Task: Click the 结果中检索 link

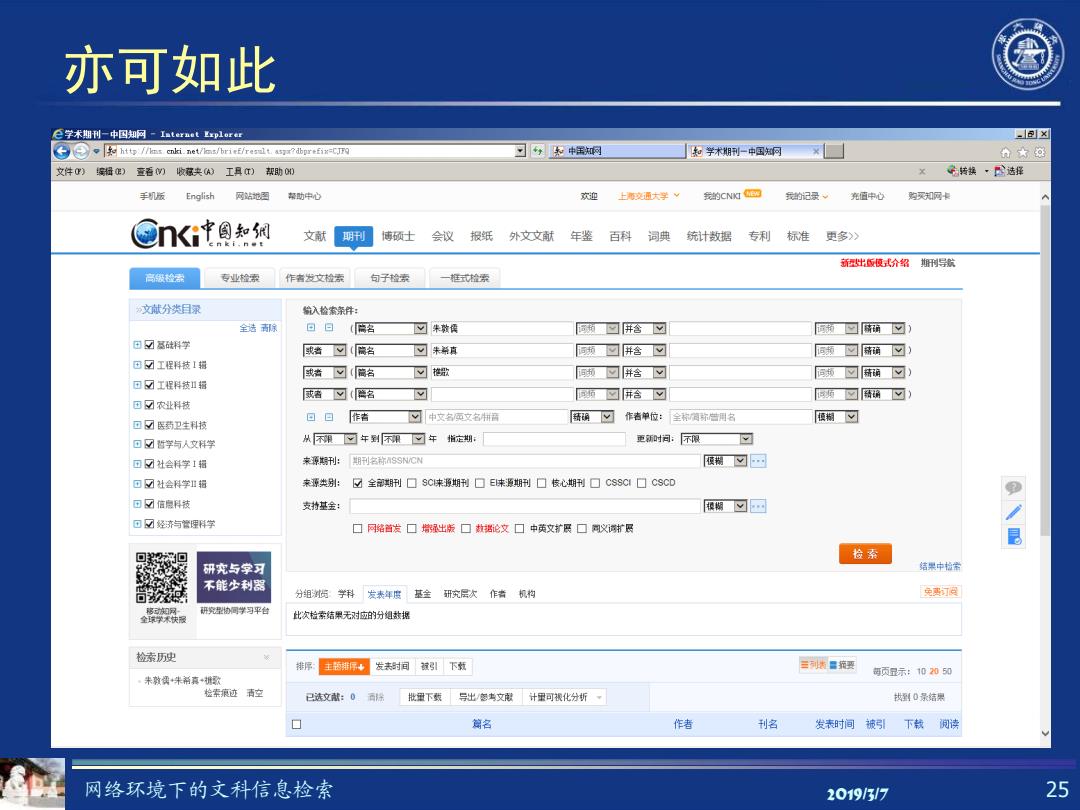Action: tap(939, 566)
